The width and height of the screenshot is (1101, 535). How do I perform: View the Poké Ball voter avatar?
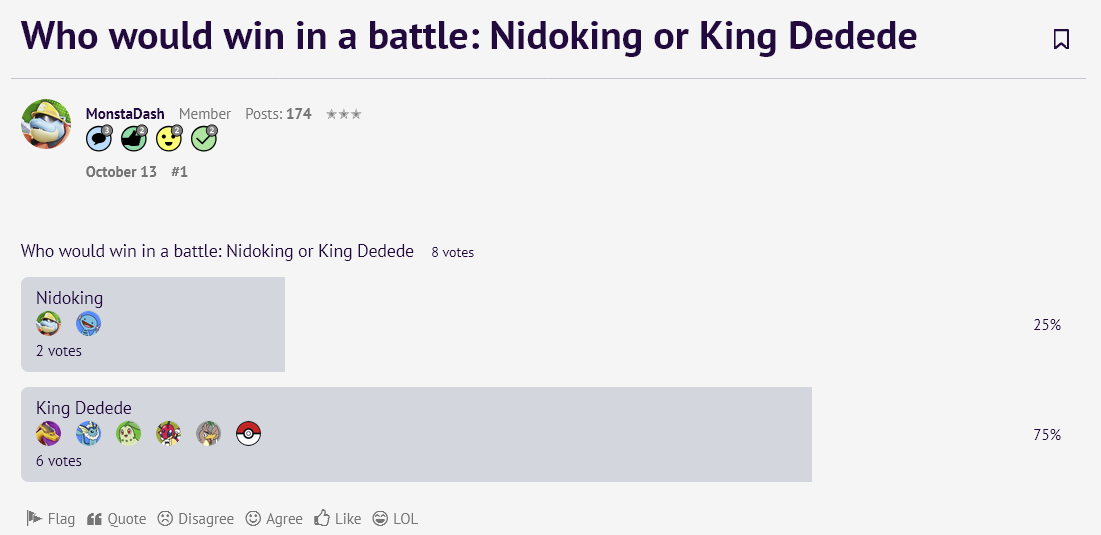click(248, 433)
